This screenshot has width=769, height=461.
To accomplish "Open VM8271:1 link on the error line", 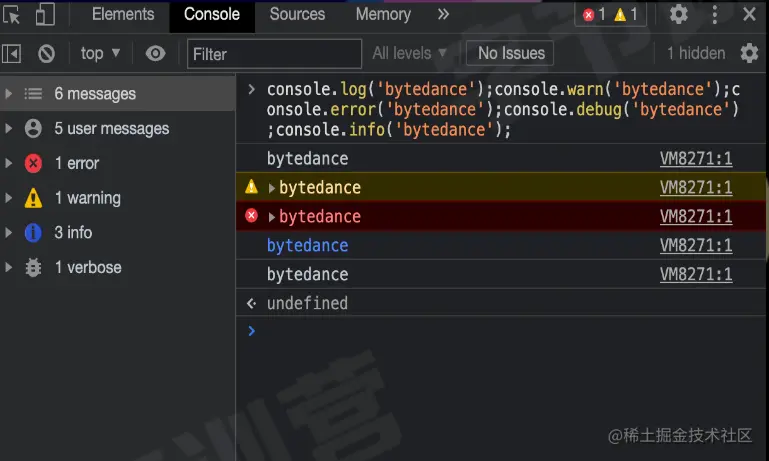I will click(696, 216).
